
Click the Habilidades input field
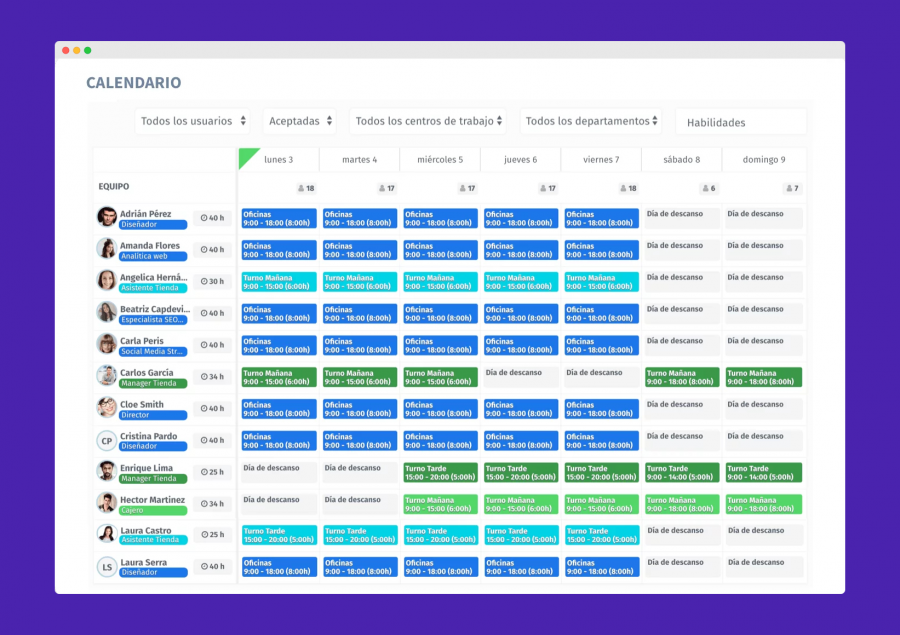point(741,122)
